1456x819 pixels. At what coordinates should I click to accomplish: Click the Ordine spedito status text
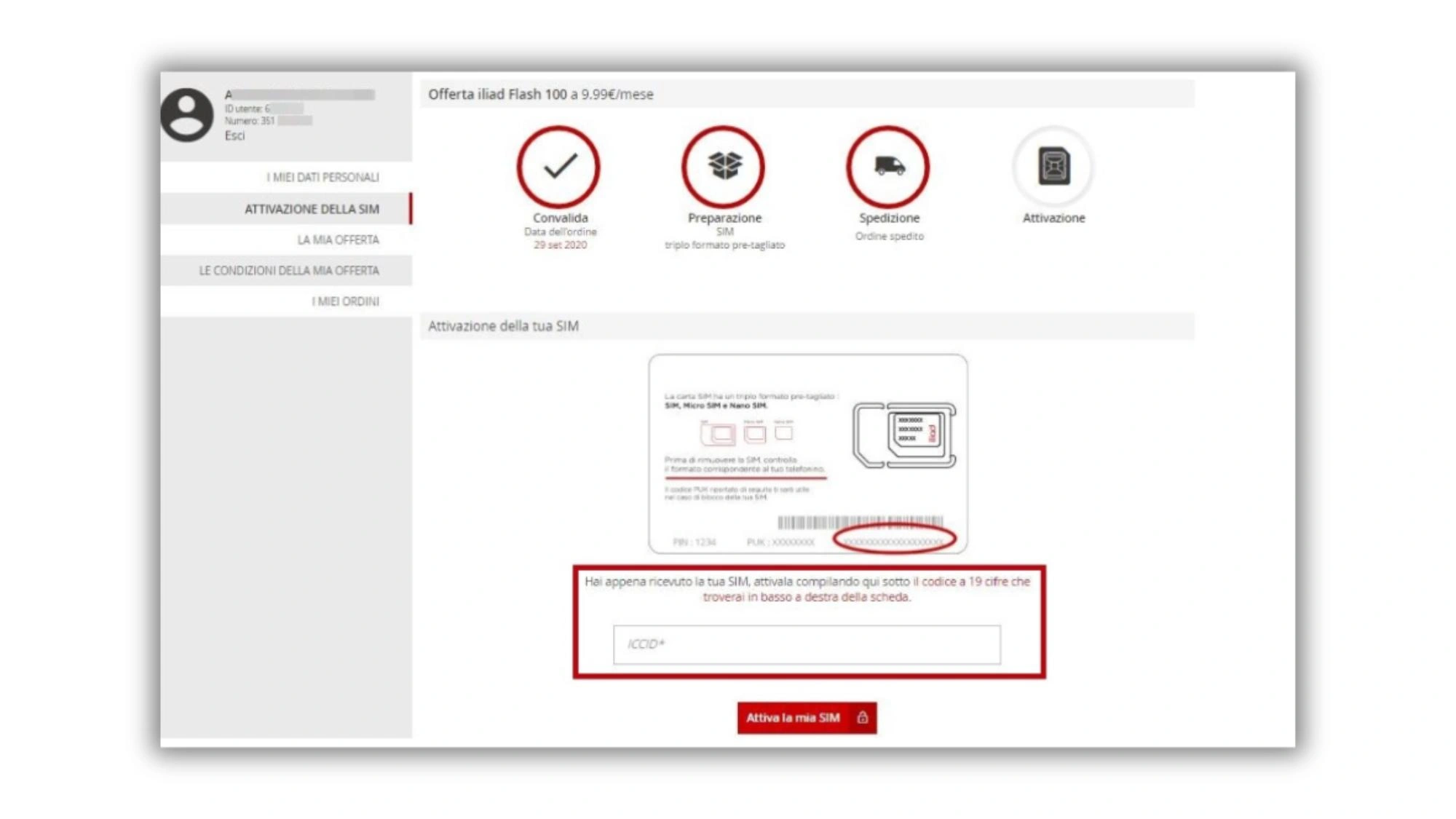tap(889, 236)
